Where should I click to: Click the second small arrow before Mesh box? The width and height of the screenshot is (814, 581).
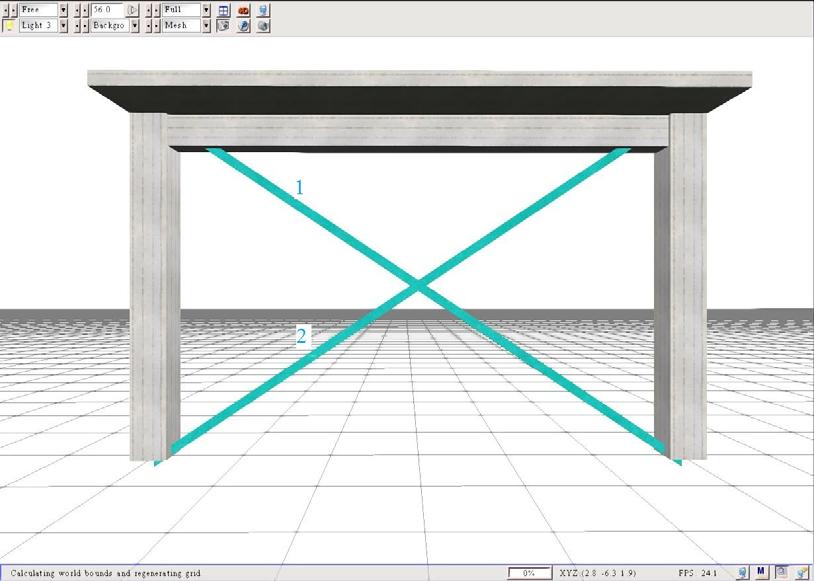pyautogui.click(x=156, y=25)
